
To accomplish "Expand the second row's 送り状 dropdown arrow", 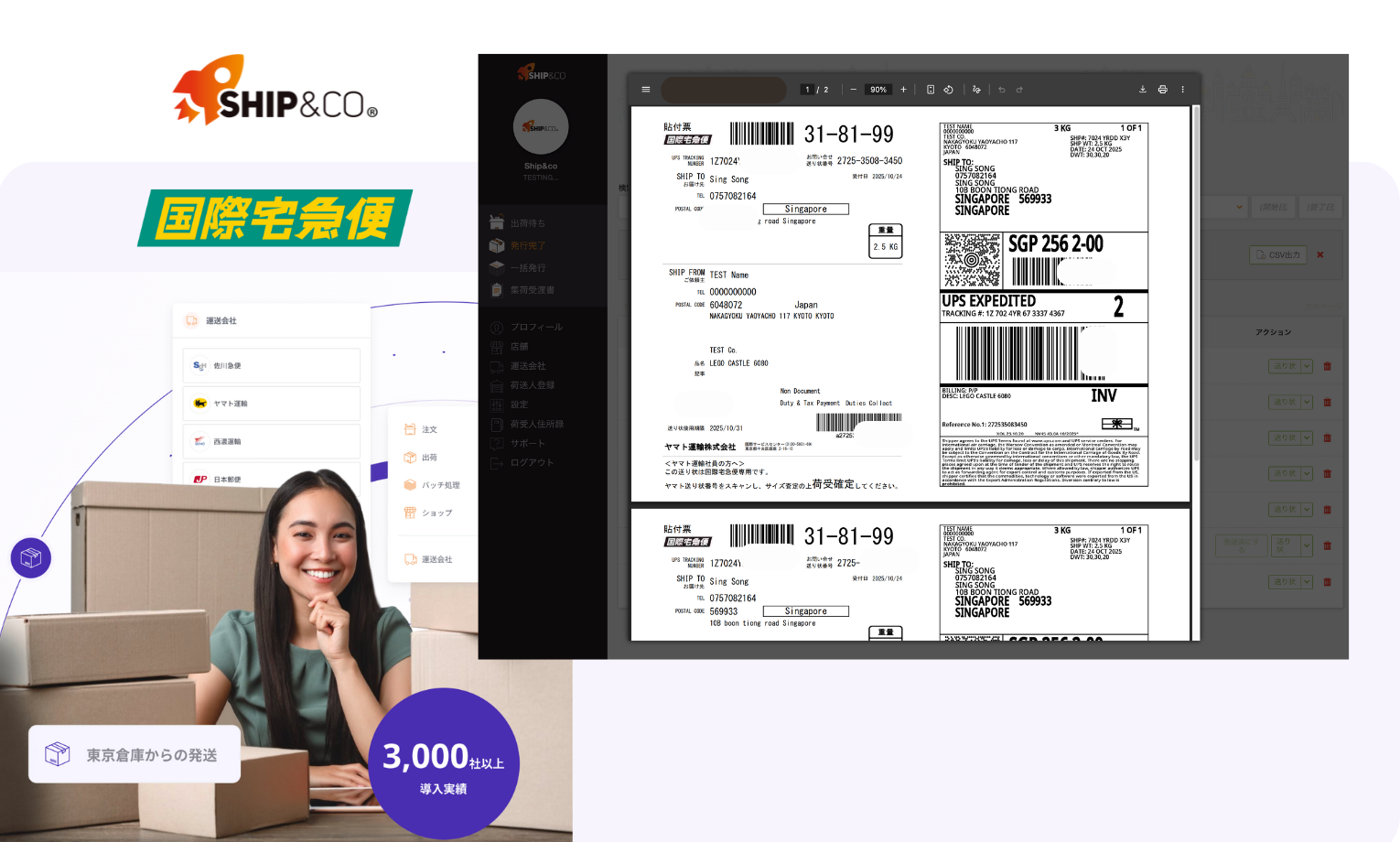I will (x=1307, y=402).
